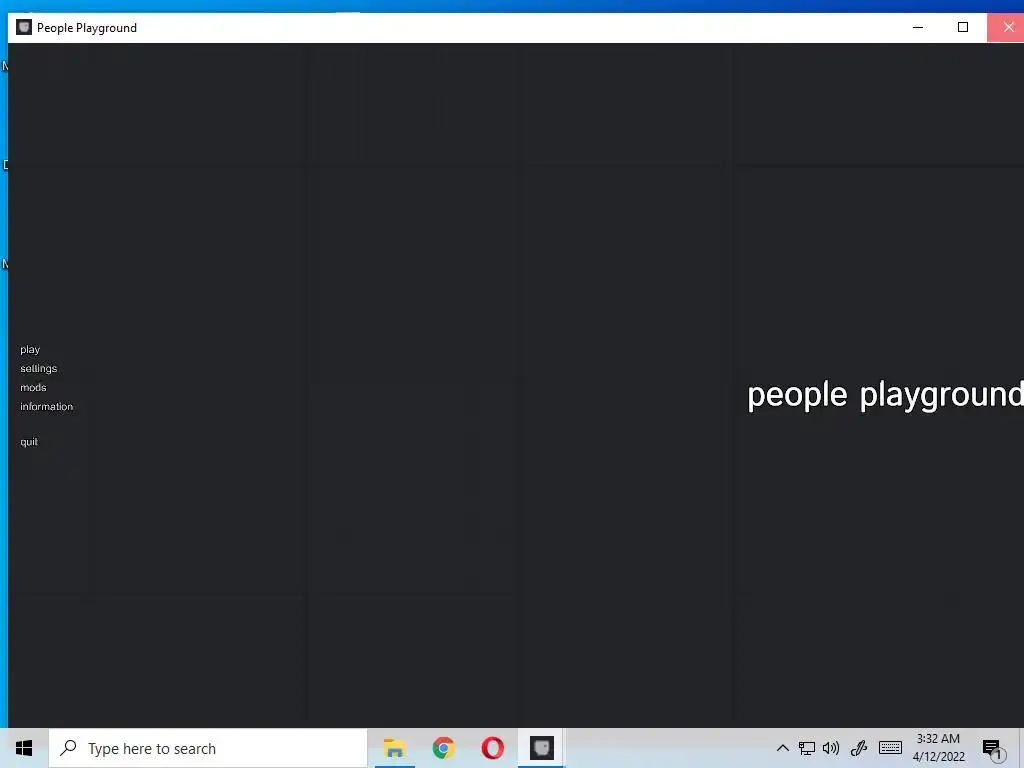The image size is (1024, 768).
Task: Launch Opera browser from taskbar
Action: pyautogui.click(x=492, y=748)
